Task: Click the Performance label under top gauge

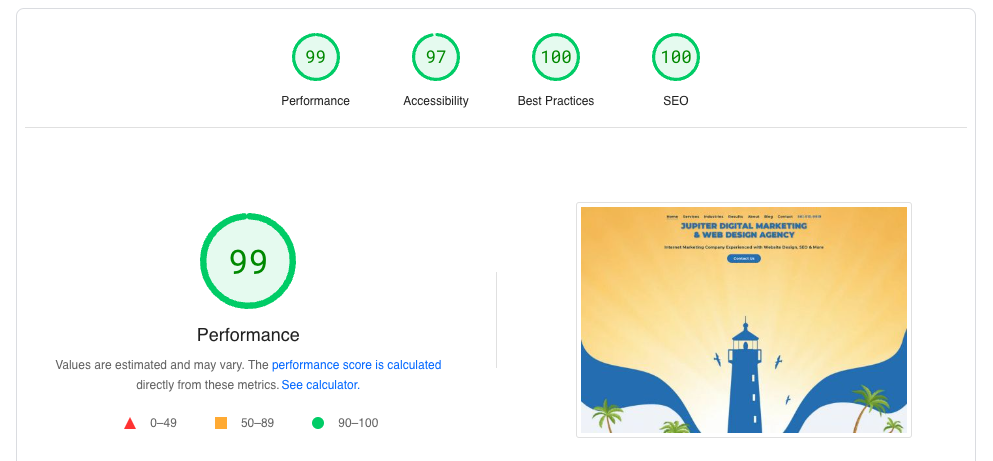Action: [315, 101]
